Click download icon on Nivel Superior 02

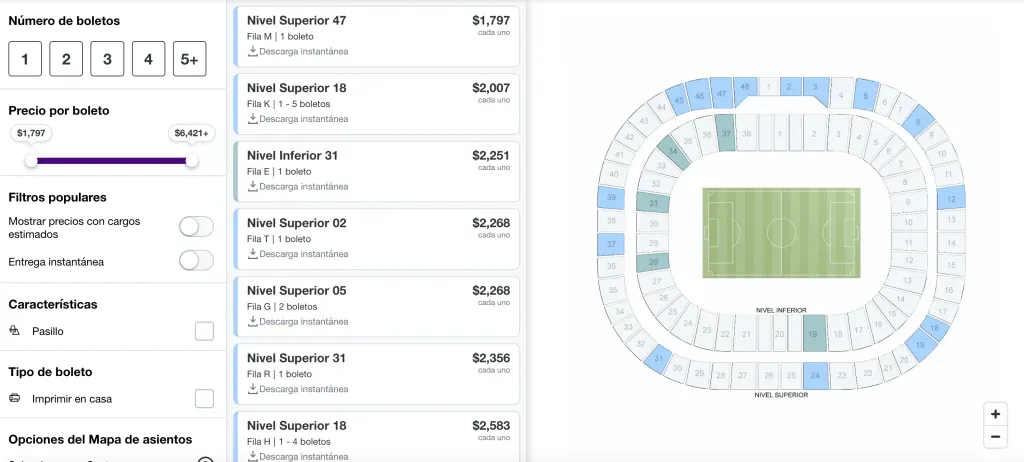point(253,254)
